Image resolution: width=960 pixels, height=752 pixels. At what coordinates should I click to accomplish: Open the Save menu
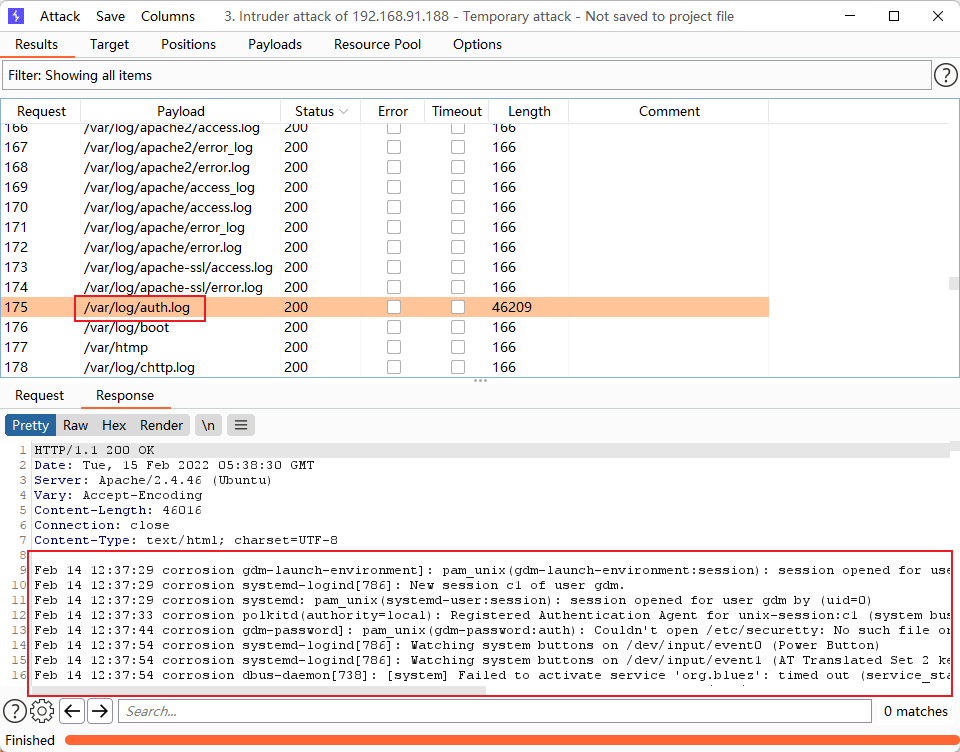tap(110, 17)
